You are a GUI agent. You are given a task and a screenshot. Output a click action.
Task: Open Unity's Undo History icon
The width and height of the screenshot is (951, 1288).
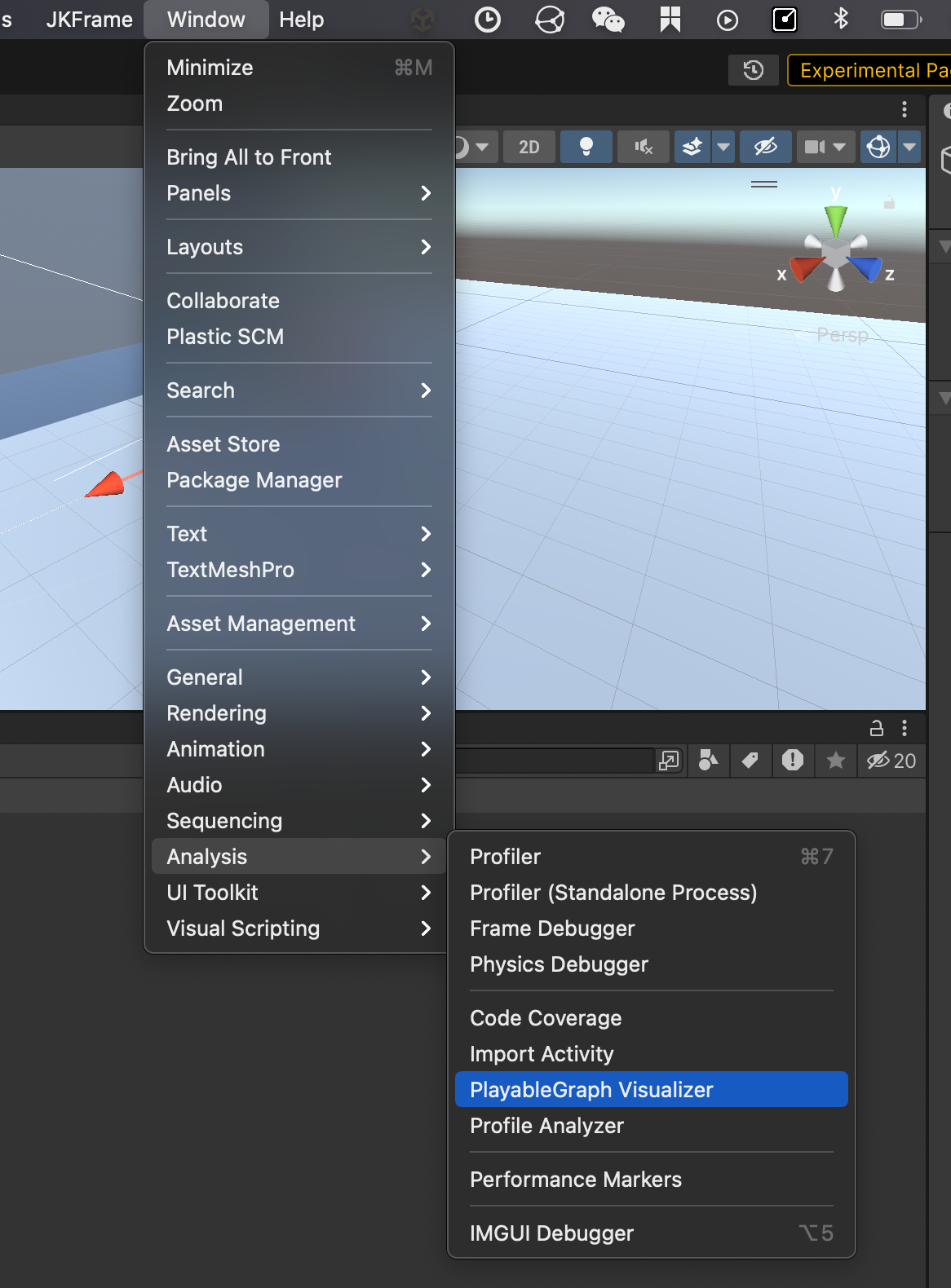[754, 70]
